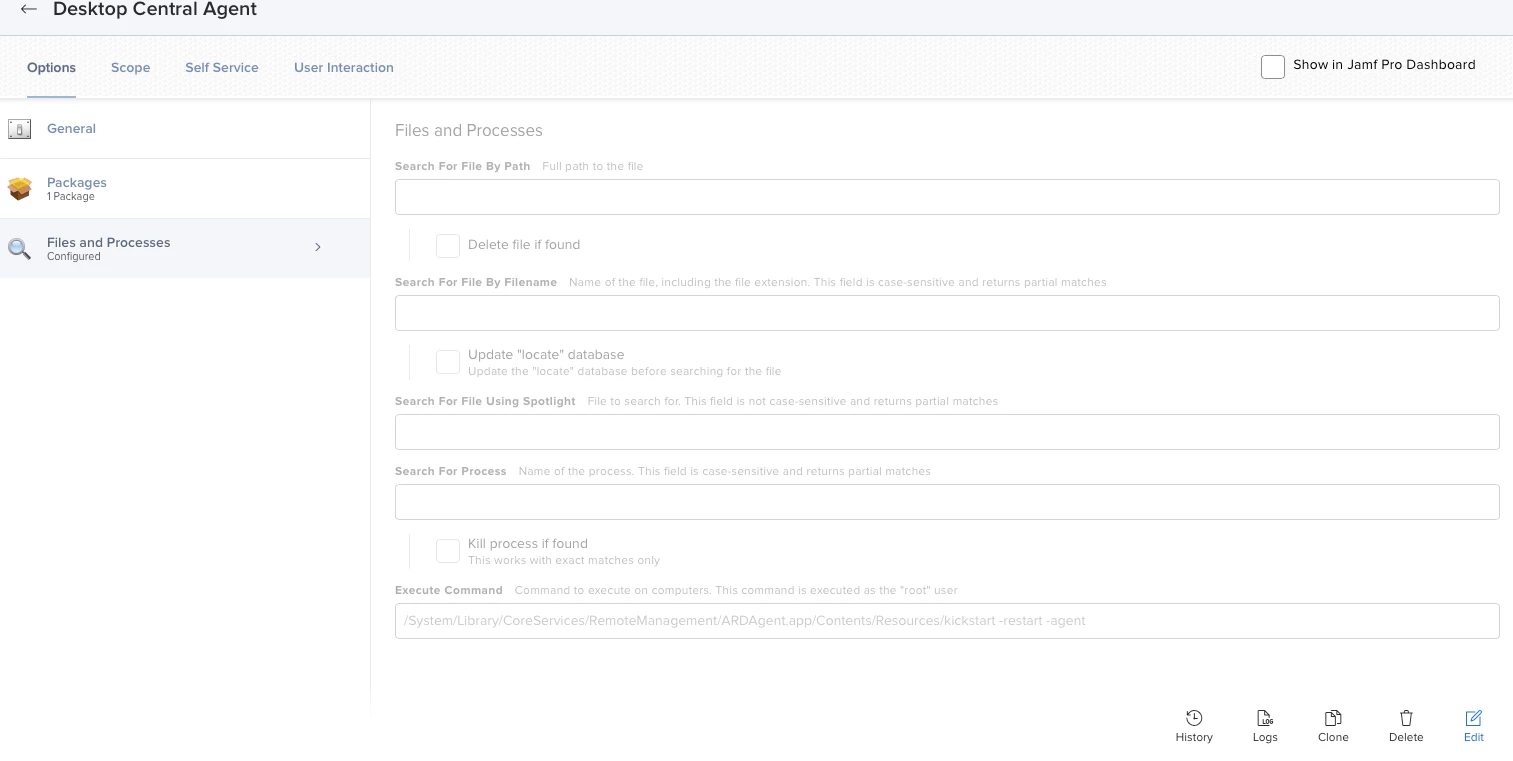Screen dimensions: 1513x761
Task: Click the "Configured" status text
Action: click(74, 257)
